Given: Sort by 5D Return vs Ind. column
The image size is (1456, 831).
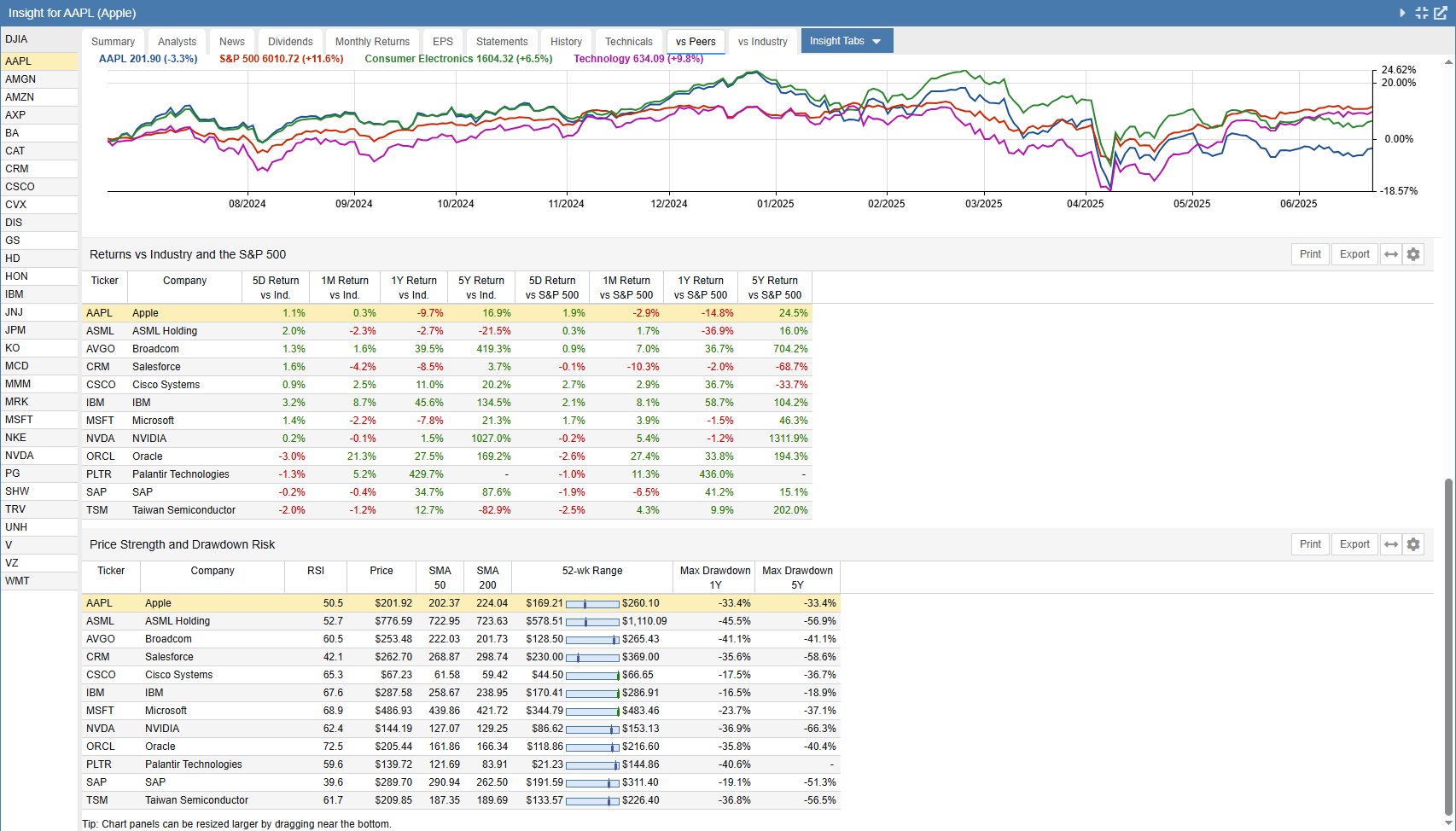Looking at the screenshot, I should tap(276, 288).
